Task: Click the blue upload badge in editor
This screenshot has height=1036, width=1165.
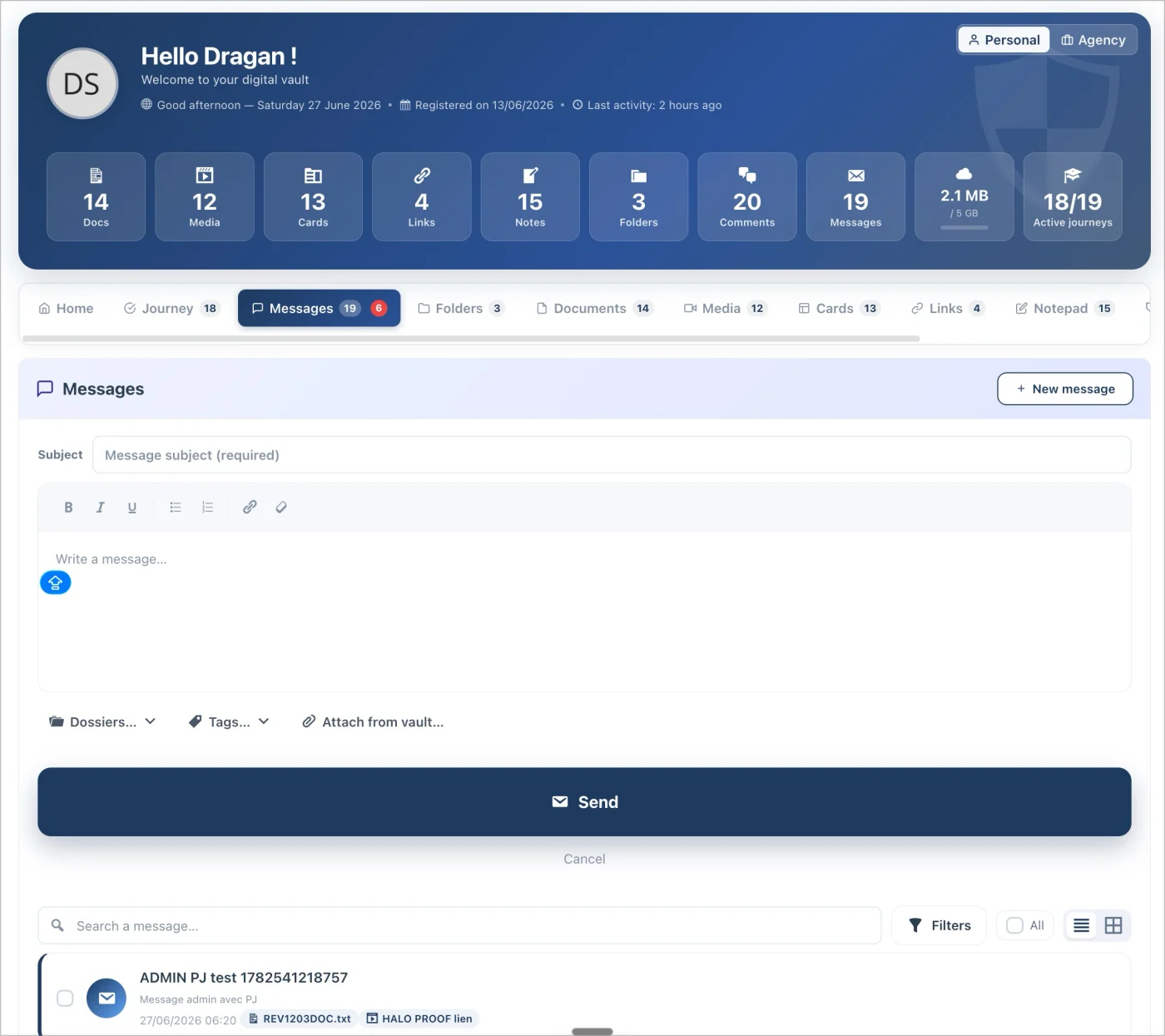Action: (56, 582)
